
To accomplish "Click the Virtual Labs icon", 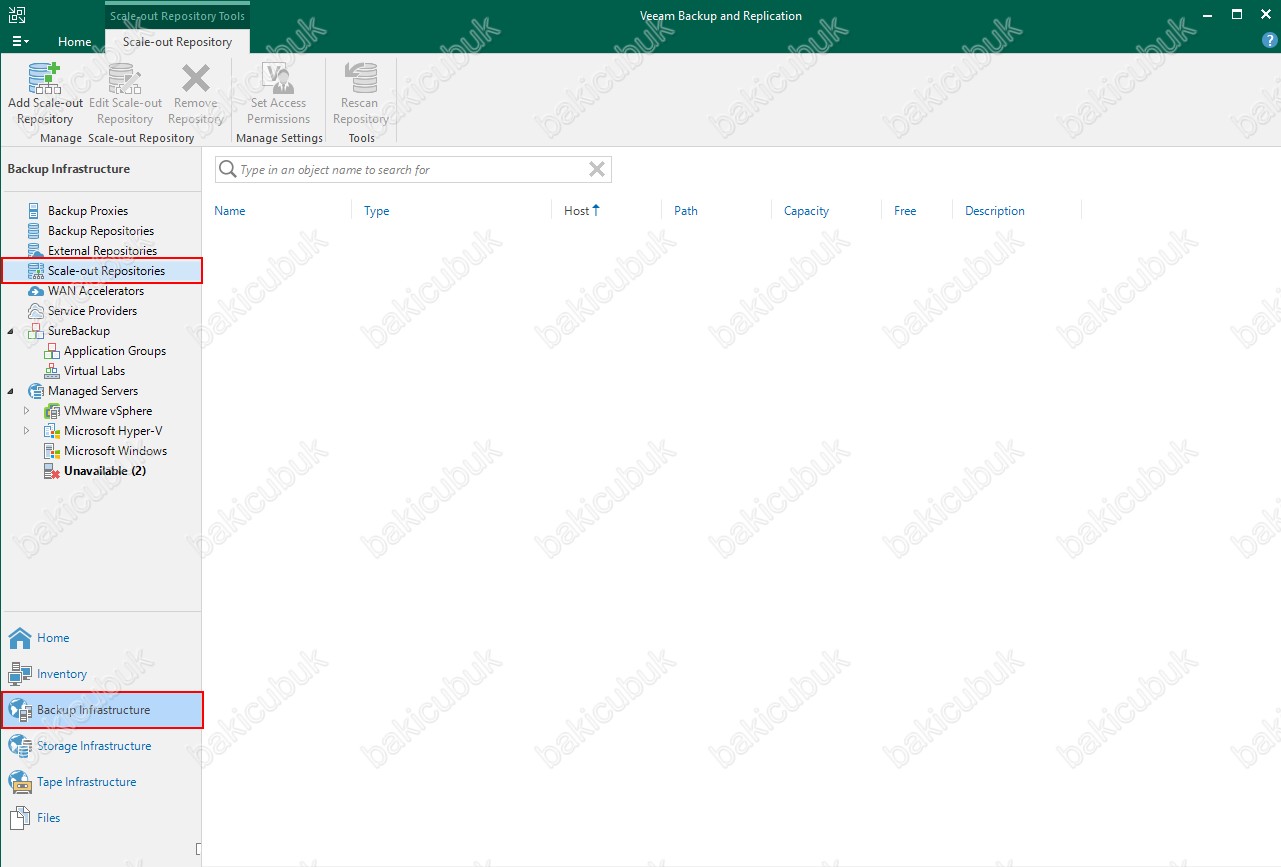I will [x=52, y=371].
